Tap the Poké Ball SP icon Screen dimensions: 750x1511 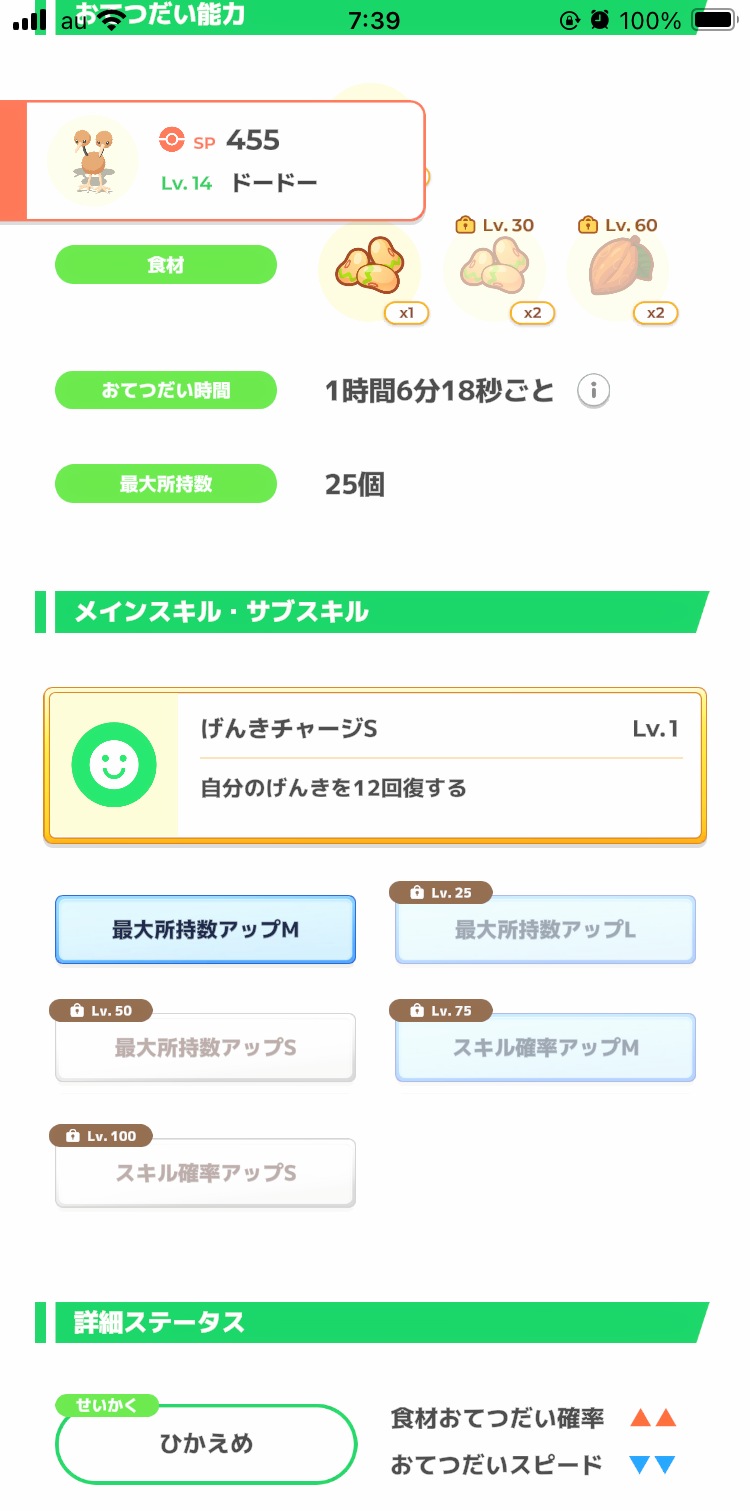click(172, 140)
